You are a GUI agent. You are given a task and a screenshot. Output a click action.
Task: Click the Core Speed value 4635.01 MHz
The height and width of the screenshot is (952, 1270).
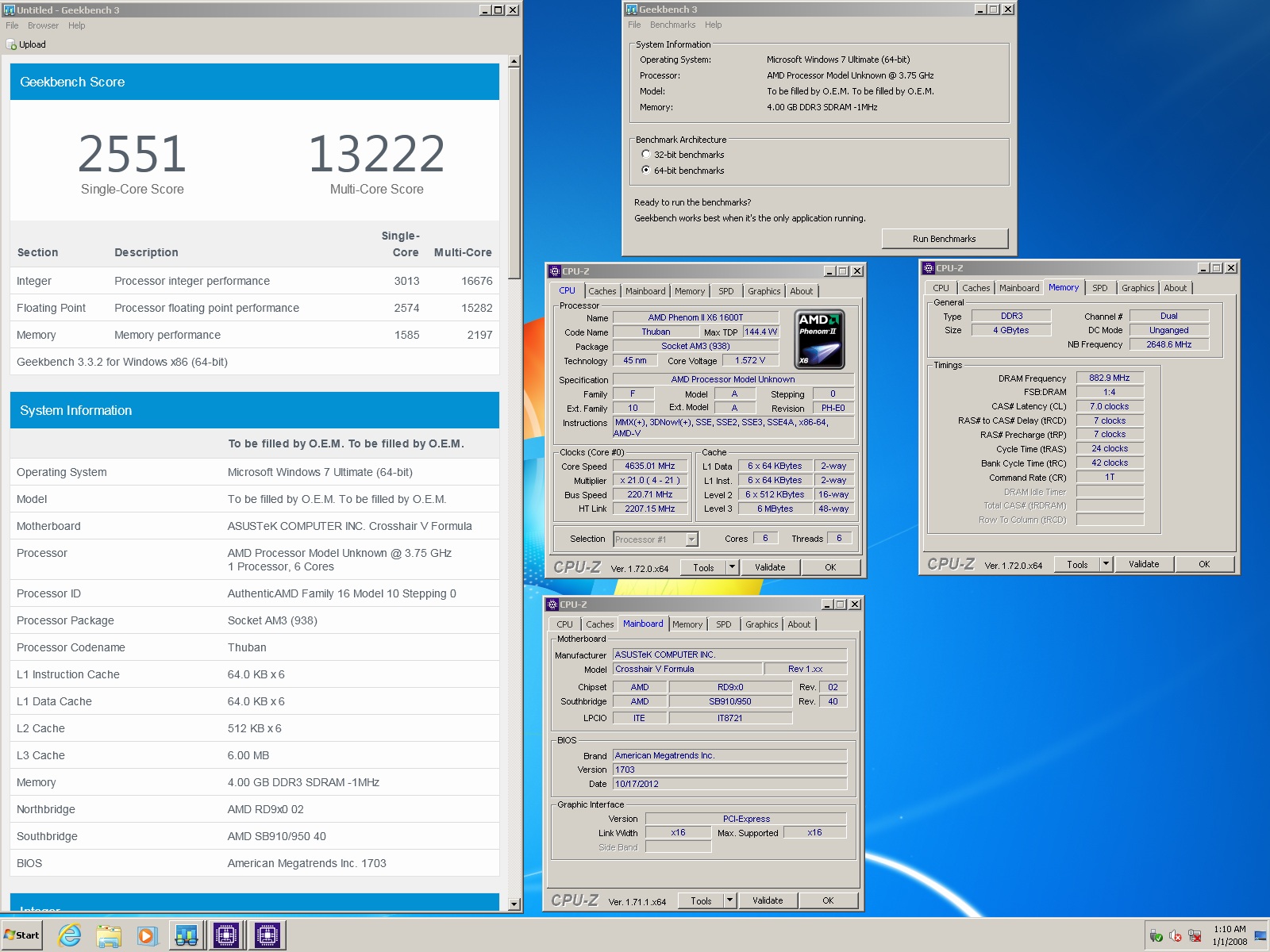click(649, 466)
